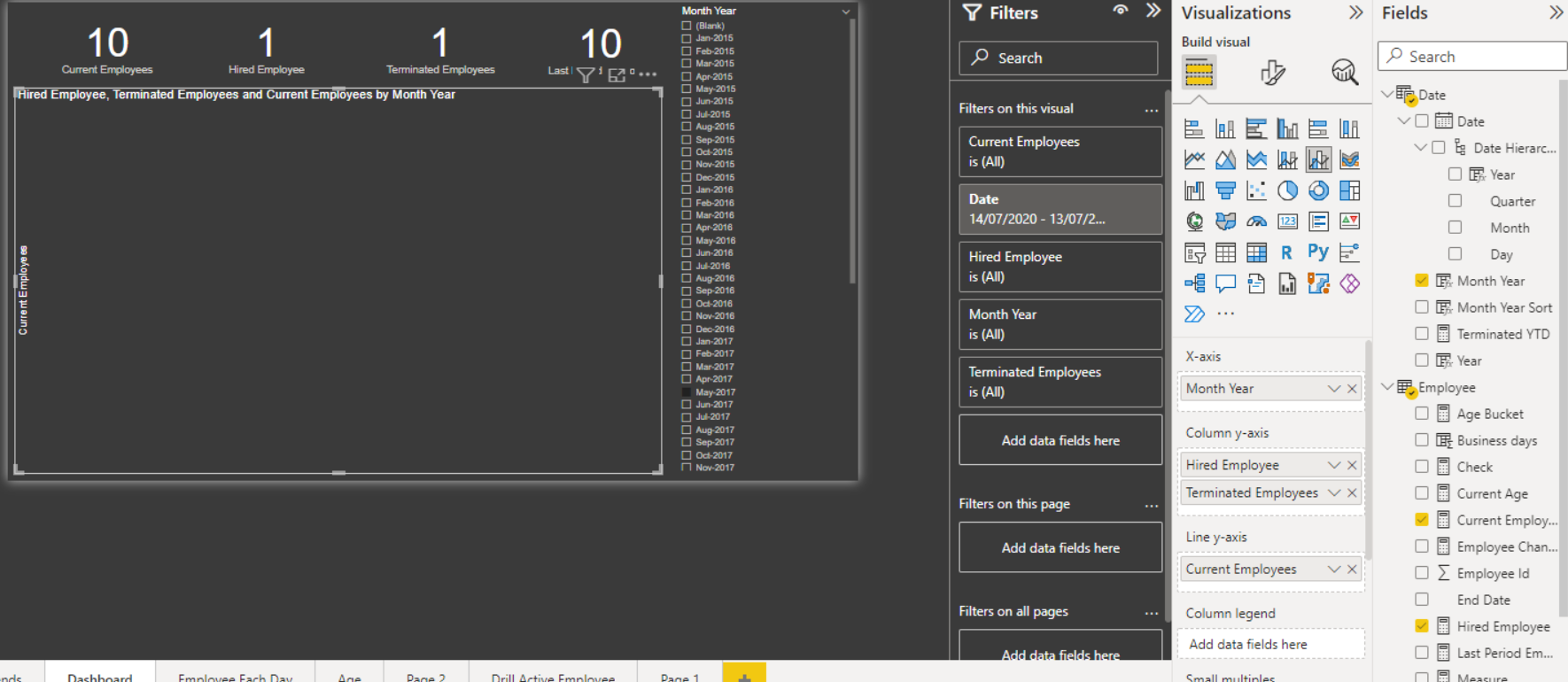The height and width of the screenshot is (682, 1568).
Task: Select the Python visual icon
Action: click(1318, 252)
